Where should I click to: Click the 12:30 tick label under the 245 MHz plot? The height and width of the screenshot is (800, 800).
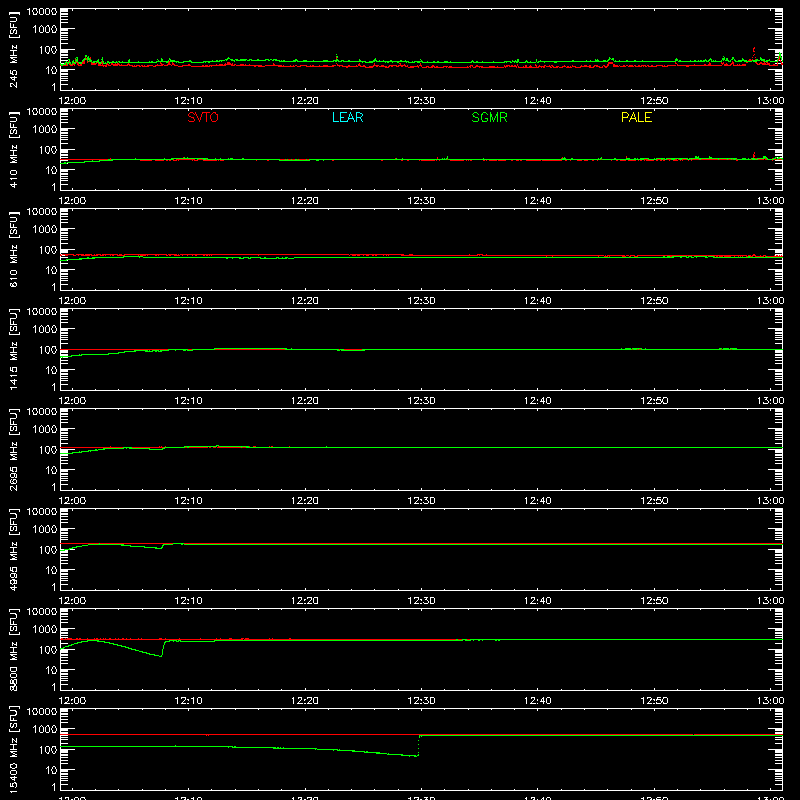[421, 101]
